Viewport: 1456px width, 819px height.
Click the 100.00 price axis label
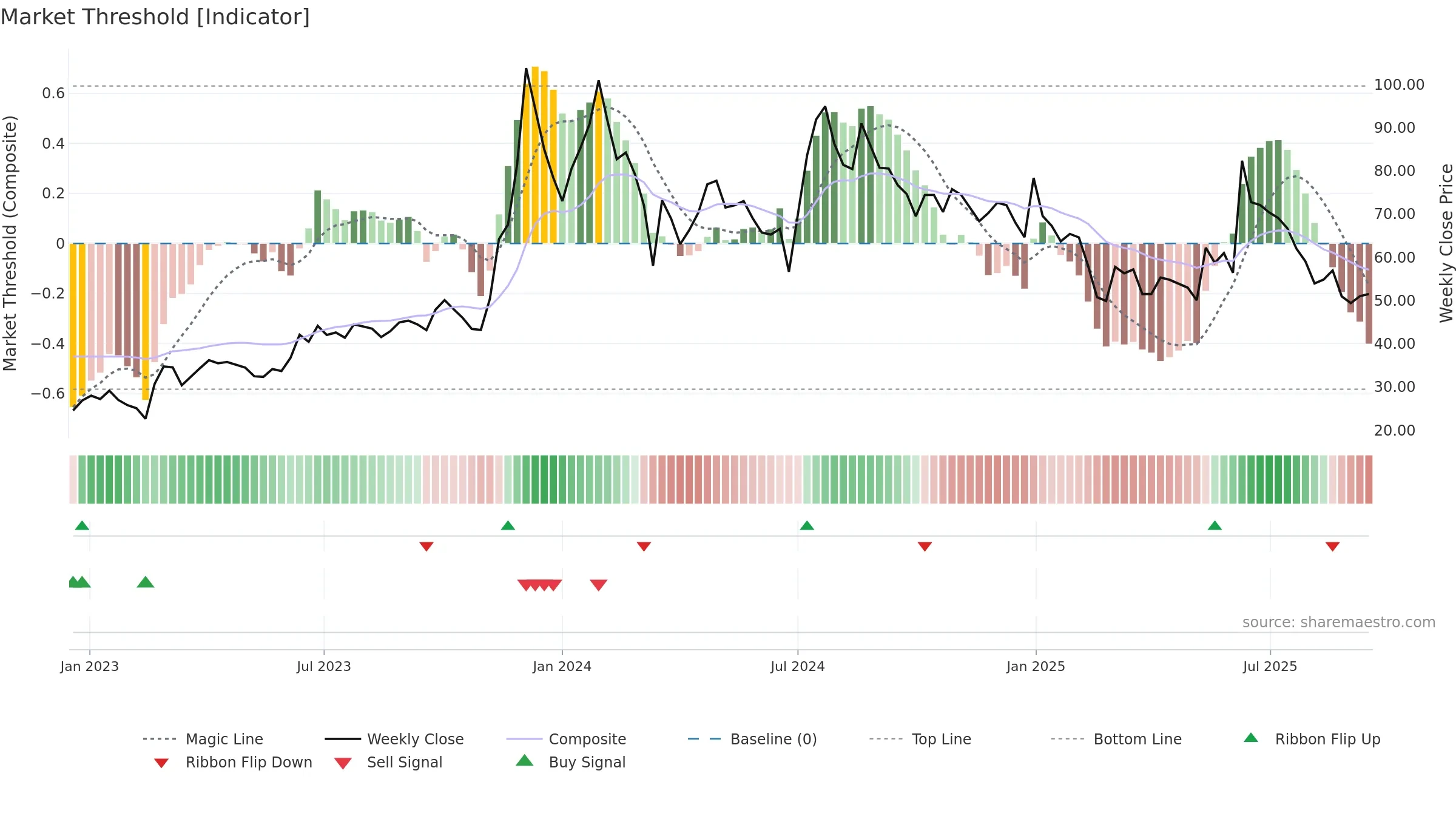click(x=1399, y=84)
